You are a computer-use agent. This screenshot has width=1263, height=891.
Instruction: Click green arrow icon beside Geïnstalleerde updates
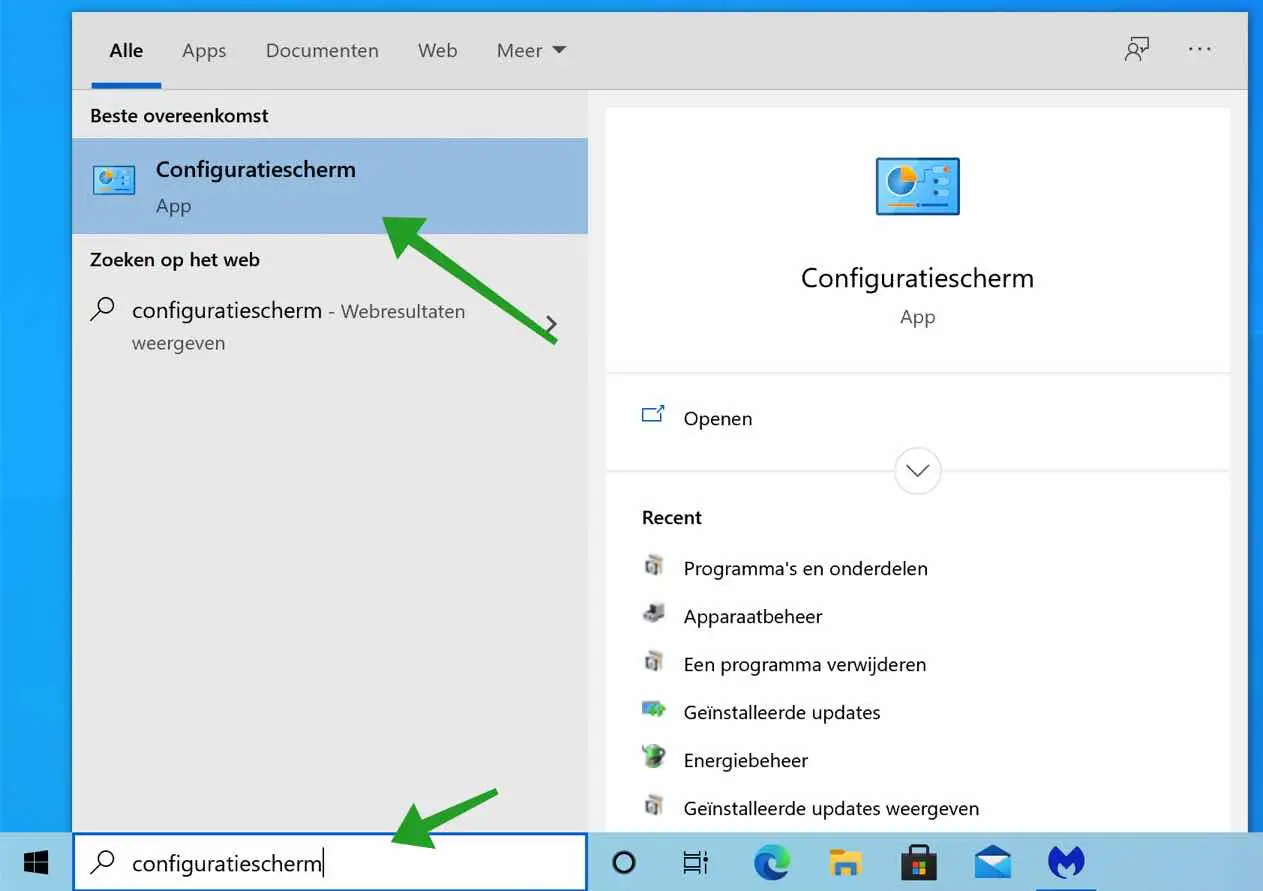click(x=653, y=709)
